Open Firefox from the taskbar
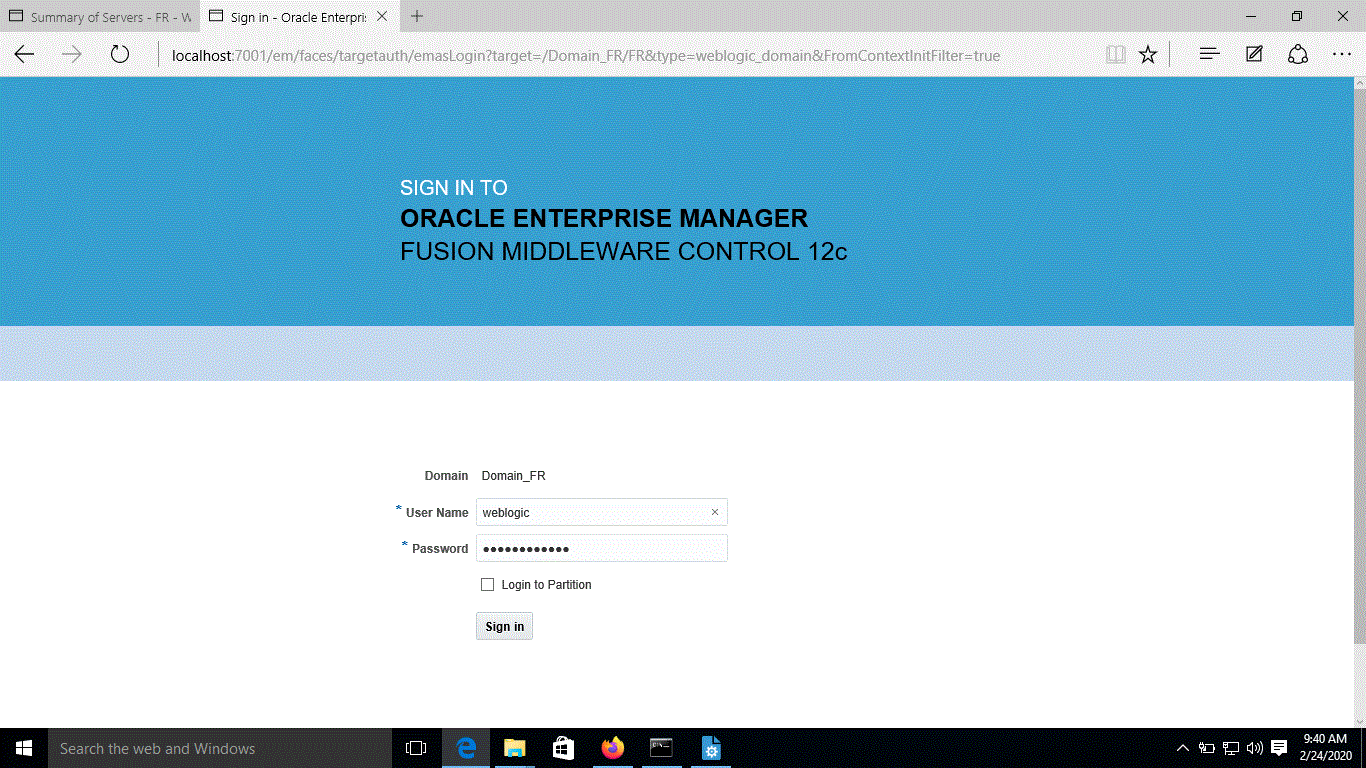The width and height of the screenshot is (1366, 768). [612, 748]
